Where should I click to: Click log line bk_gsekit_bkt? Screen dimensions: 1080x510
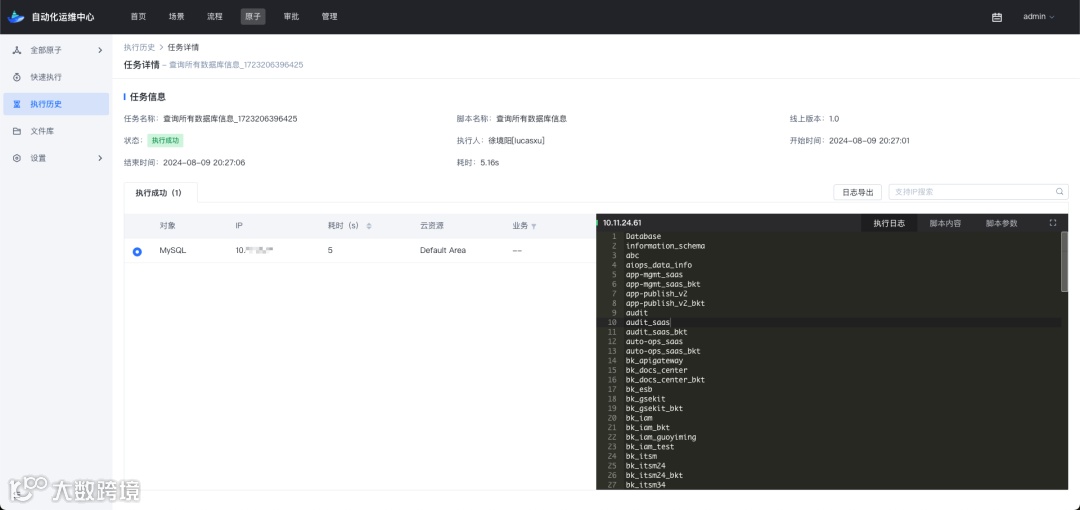point(654,409)
